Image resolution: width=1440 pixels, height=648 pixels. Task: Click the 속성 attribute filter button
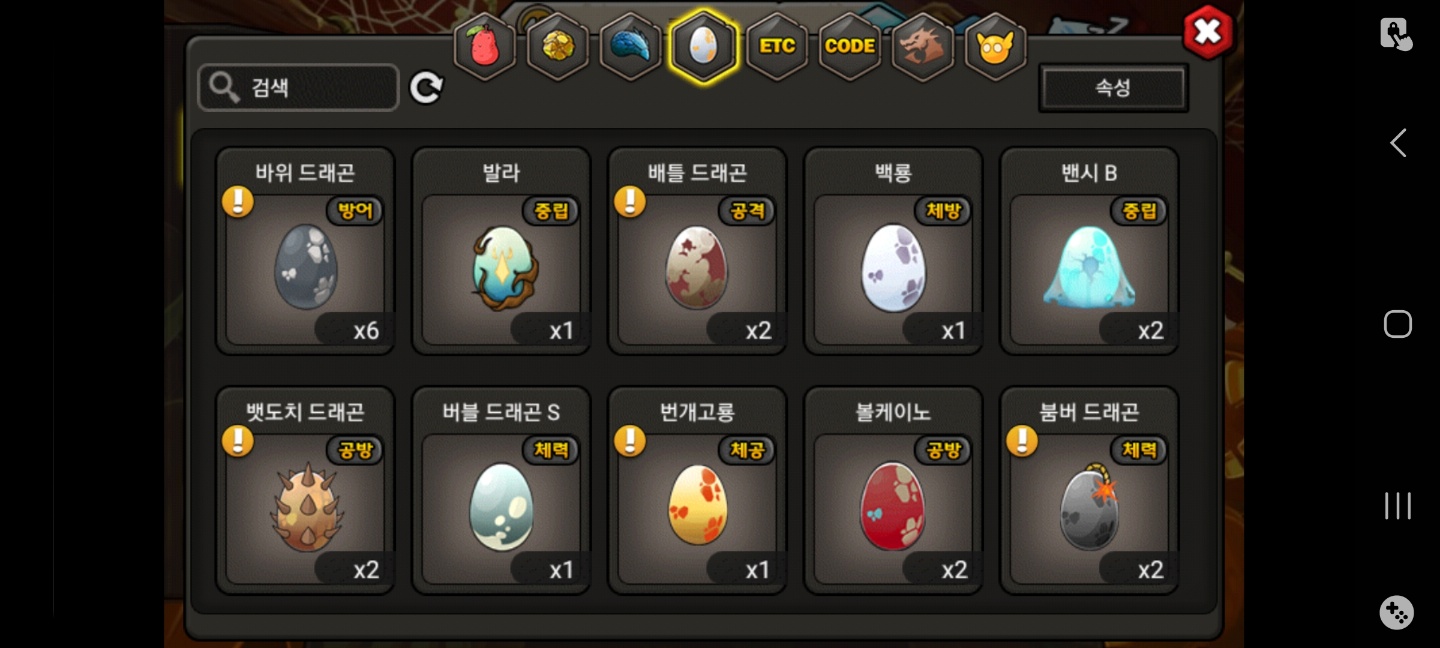click(x=1113, y=88)
